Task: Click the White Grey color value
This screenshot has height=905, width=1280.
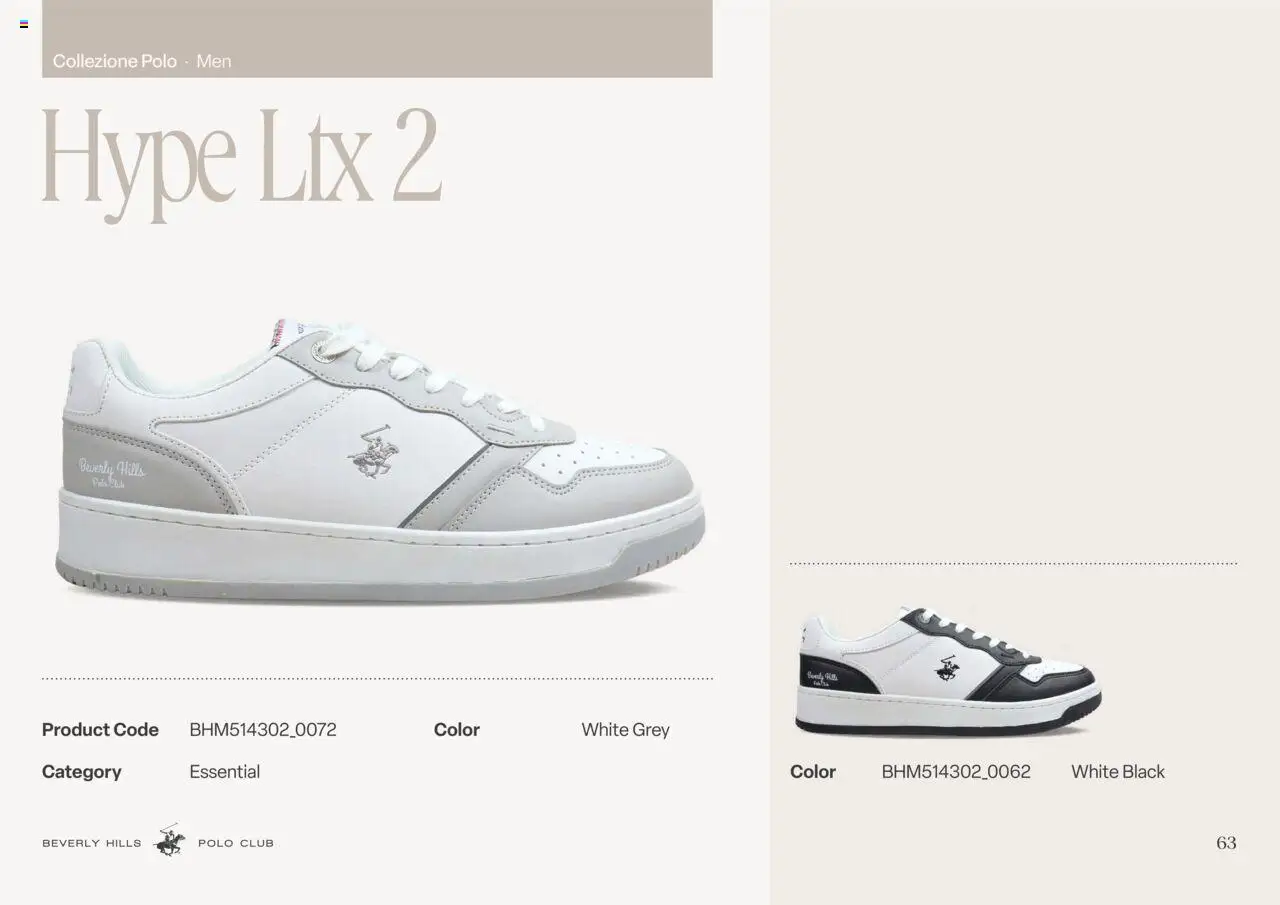Action: pos(625,730)
